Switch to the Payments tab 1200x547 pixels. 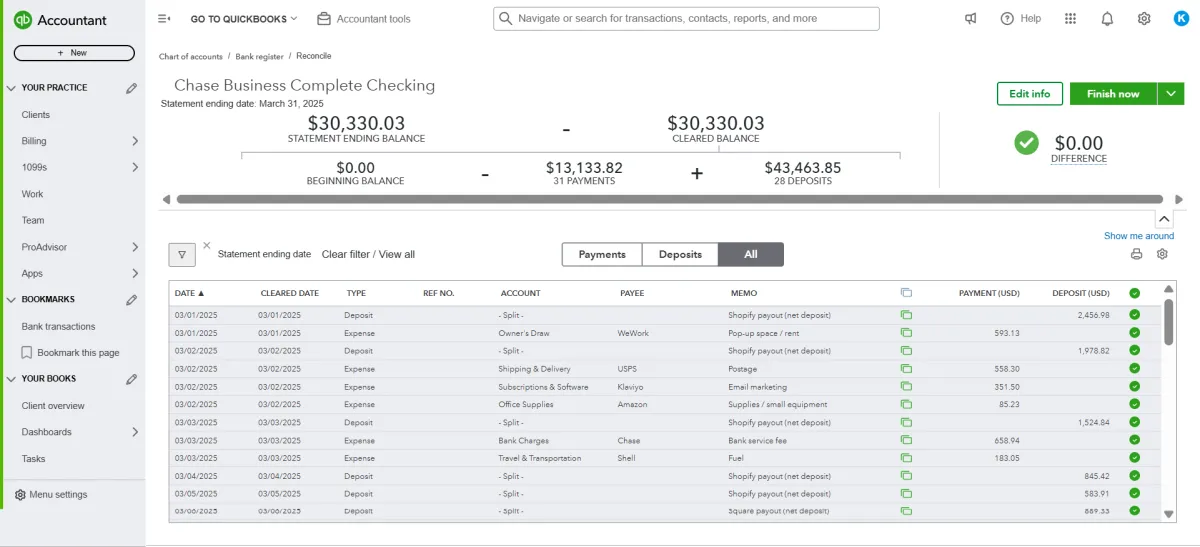pyautogui.click(x=602, y=255)
